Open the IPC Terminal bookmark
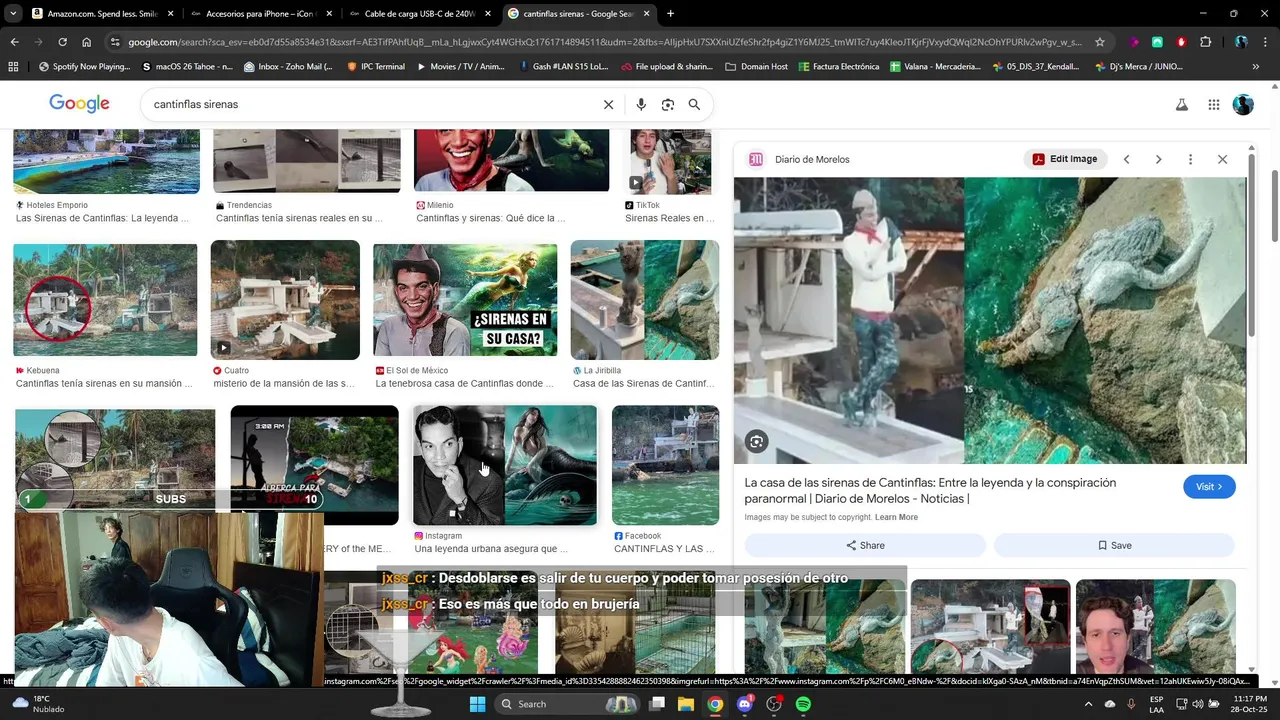Screen dimensions: 1280x720 (x=375, y=66)
